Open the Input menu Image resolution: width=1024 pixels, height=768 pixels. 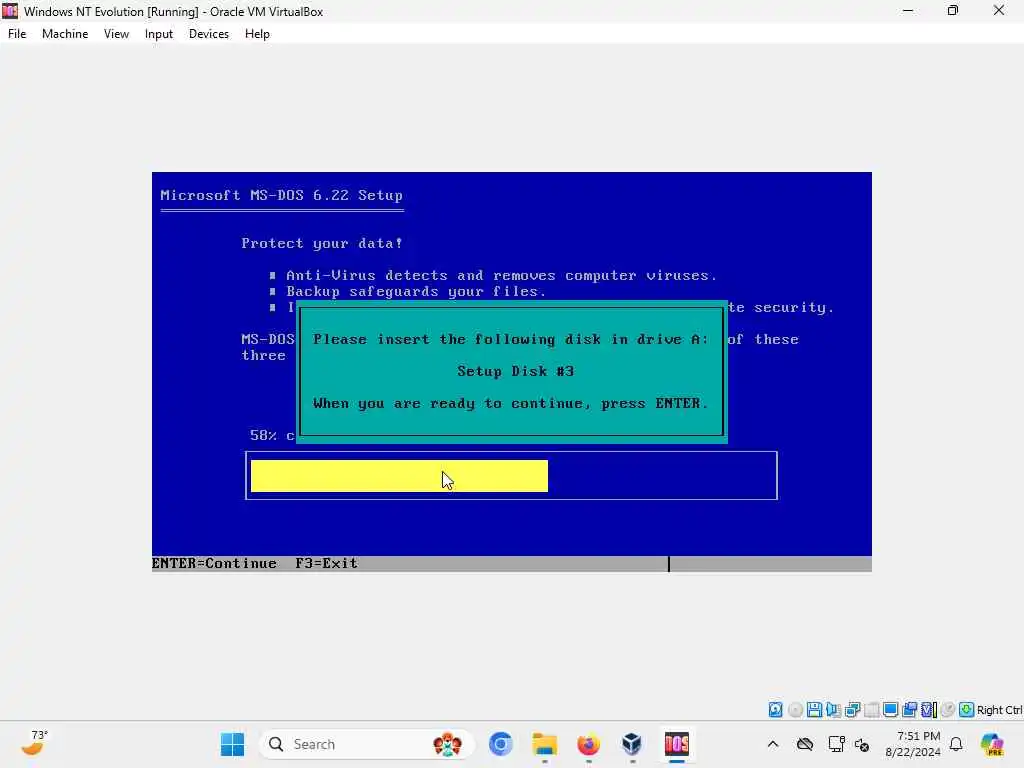coord(159,34)
